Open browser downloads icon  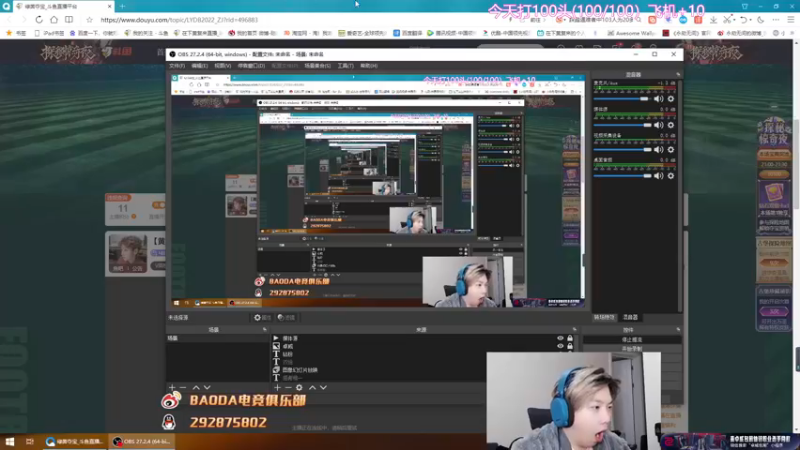click(713, 20)
